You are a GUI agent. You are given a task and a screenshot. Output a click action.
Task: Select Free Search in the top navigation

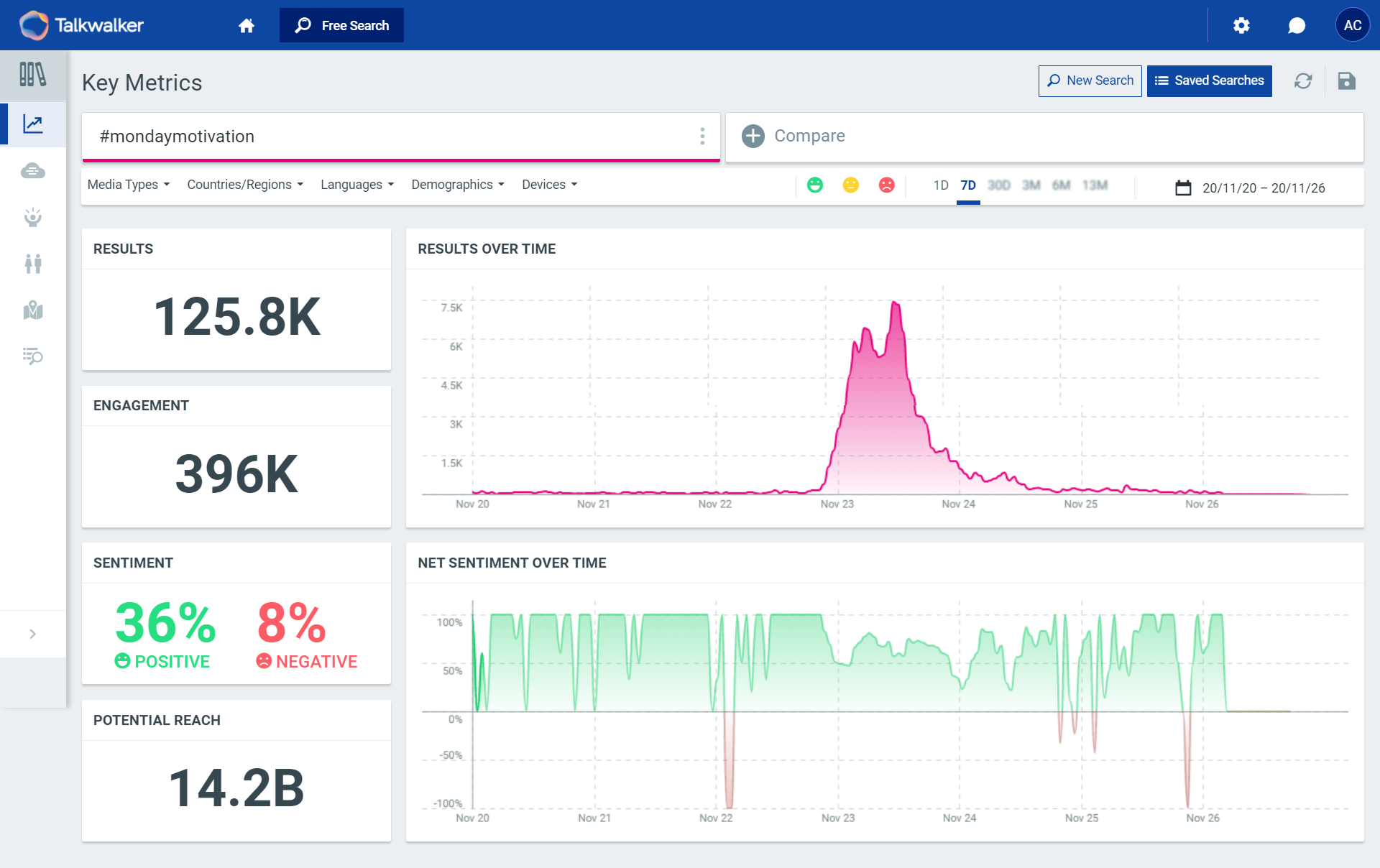pyautogui.click(x=341, y=25)
